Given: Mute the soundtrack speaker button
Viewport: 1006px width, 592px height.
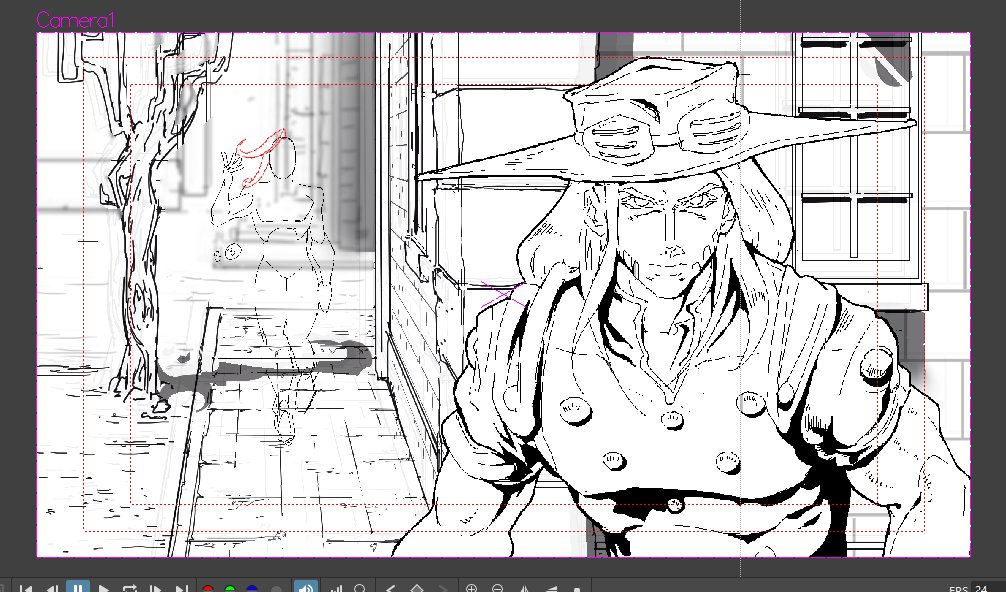Looking at the screenshot, I should click(x=306, y=587).
